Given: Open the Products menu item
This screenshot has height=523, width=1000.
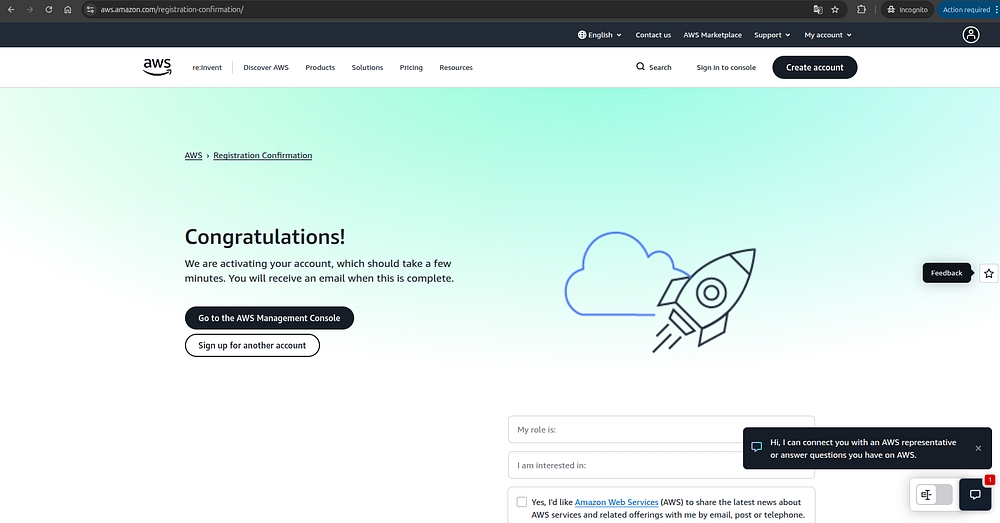Looking at the screenshot, I should tap(320, 68).
